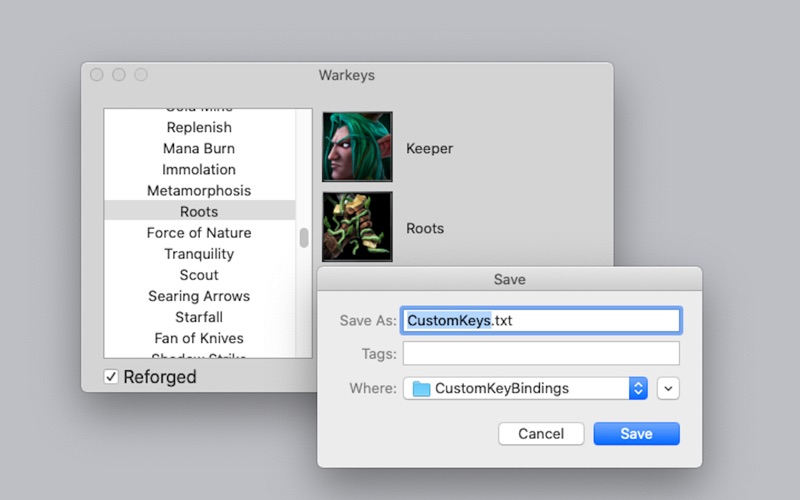
Task: Expand the Save dialog with chevron button
Action: point(668,388)
